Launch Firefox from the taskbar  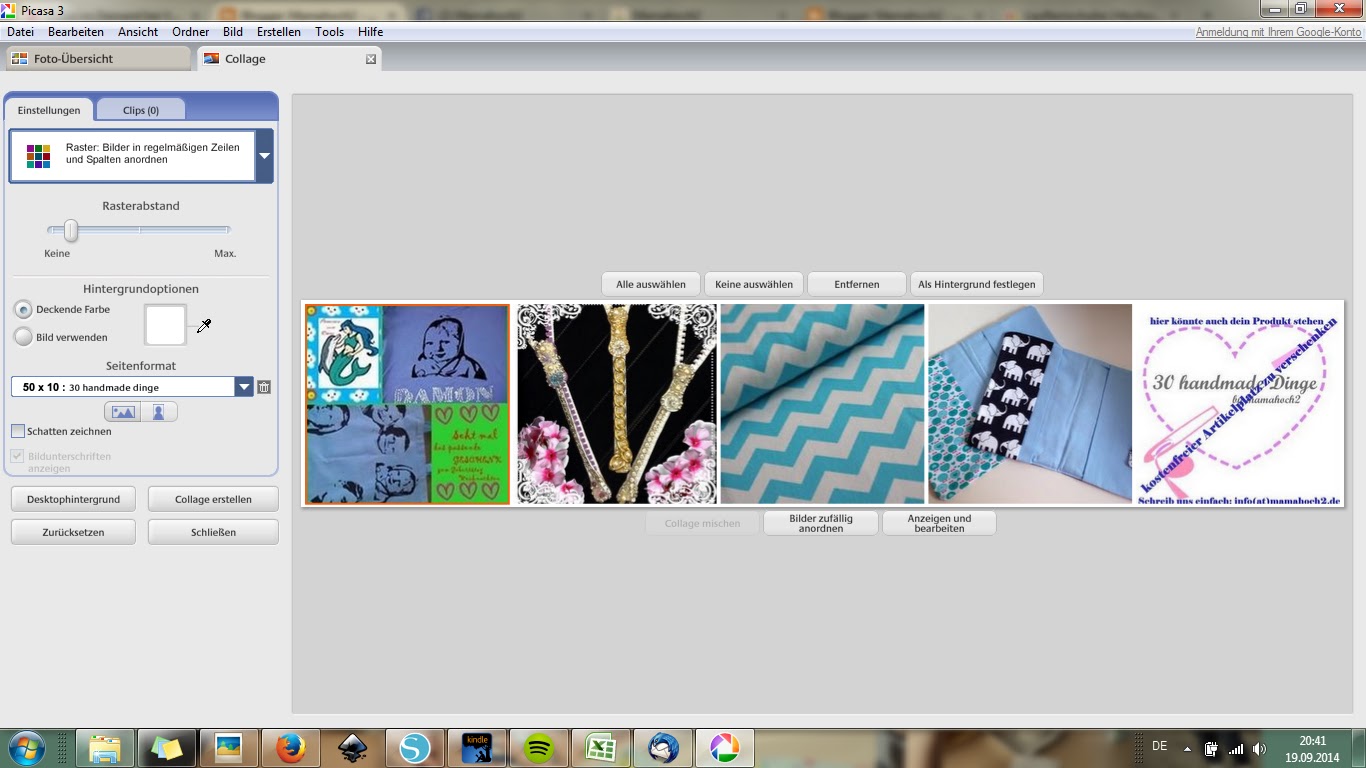[291, 747]
